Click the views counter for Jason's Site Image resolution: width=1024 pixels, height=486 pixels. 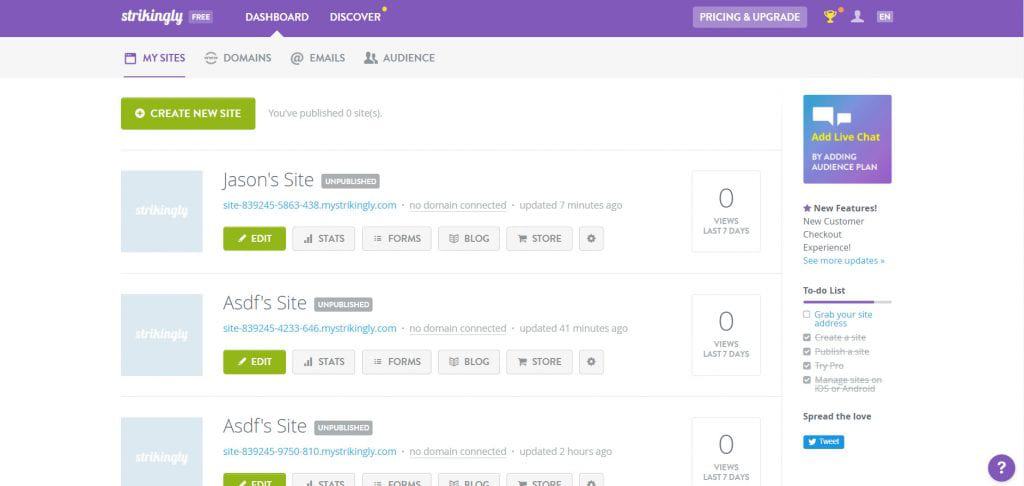[x=726, y=211]
